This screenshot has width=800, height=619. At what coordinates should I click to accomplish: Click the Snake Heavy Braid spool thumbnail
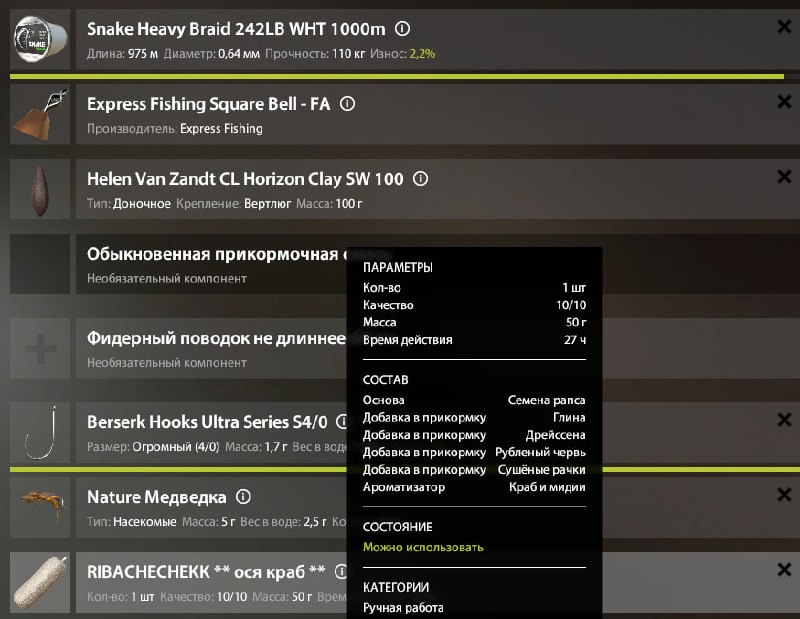(x=40, y=39)
